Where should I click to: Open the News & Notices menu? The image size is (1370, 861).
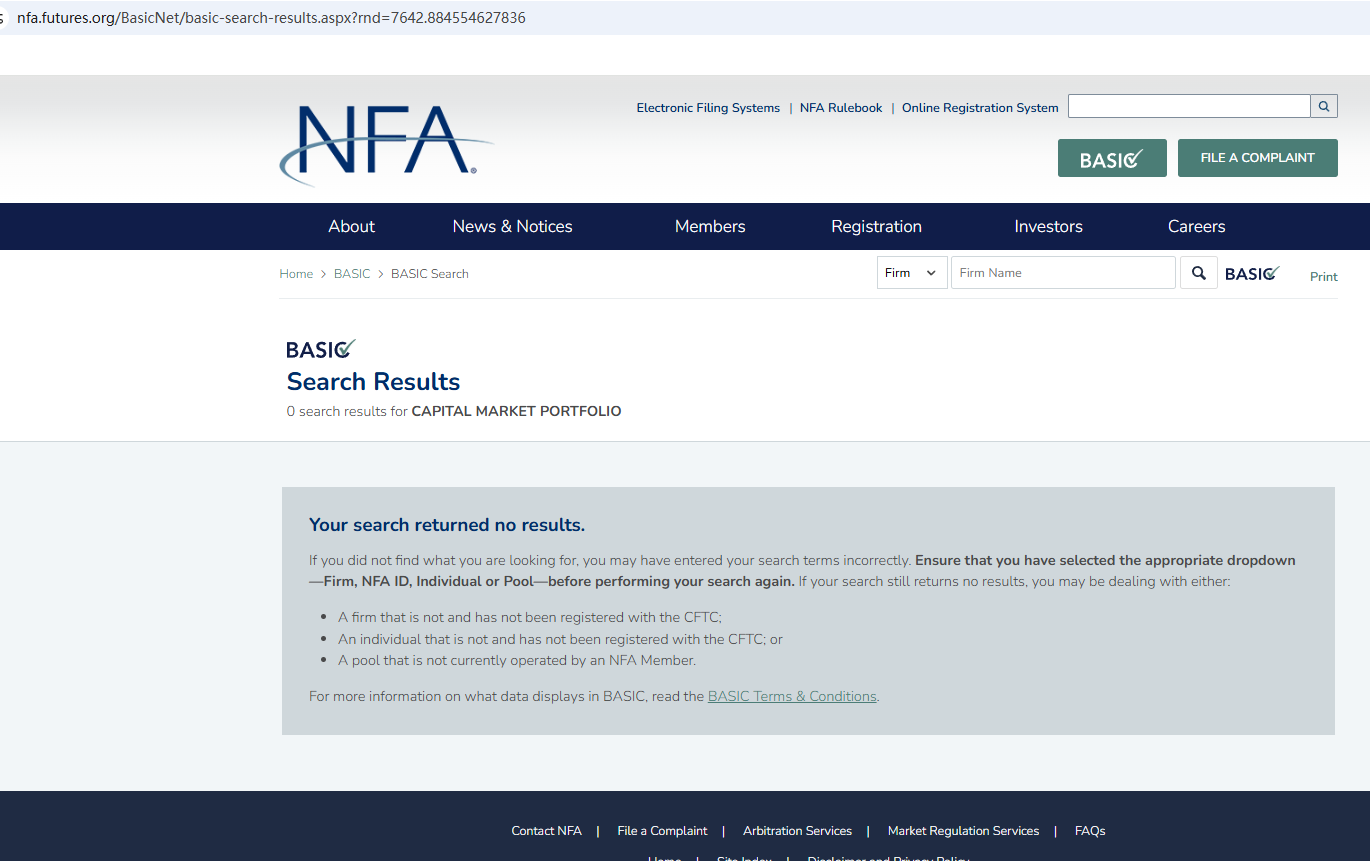click(x=512, y=226)
